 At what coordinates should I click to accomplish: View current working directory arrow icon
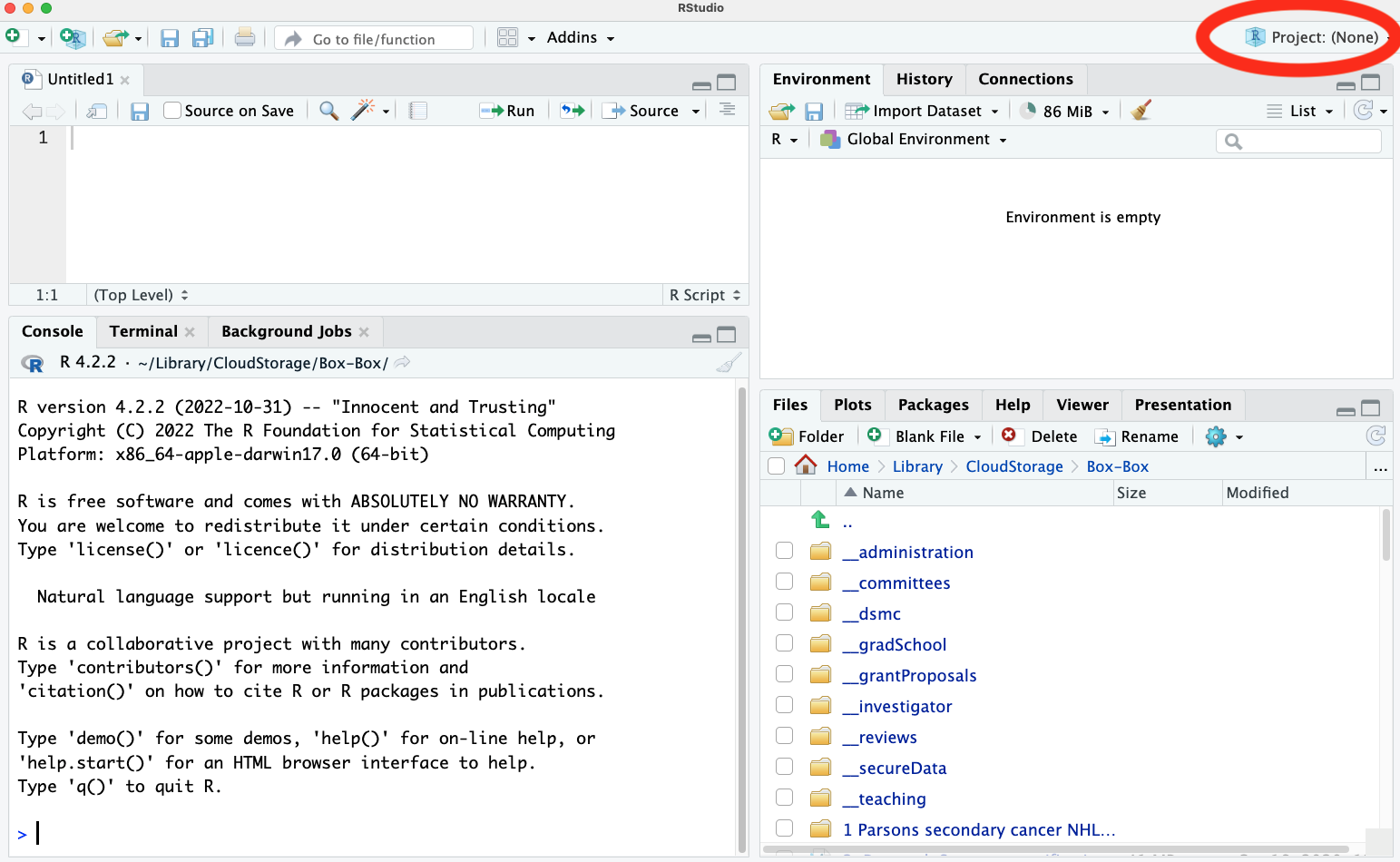click(x=402, y=362)
